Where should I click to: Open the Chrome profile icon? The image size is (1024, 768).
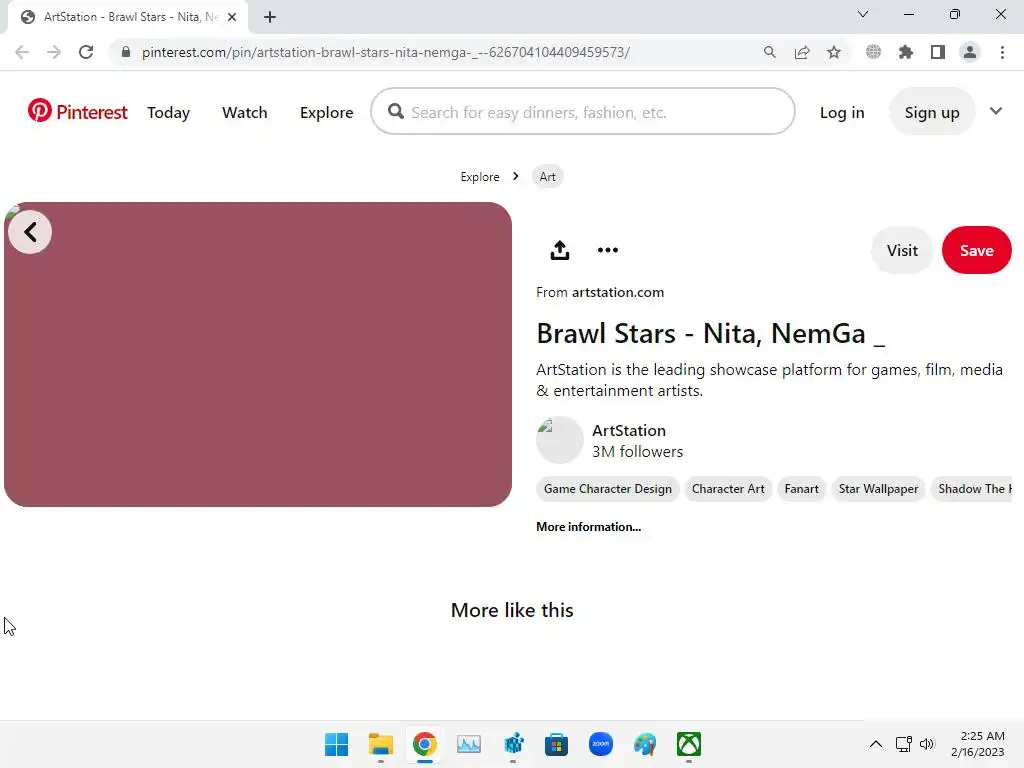970,52
